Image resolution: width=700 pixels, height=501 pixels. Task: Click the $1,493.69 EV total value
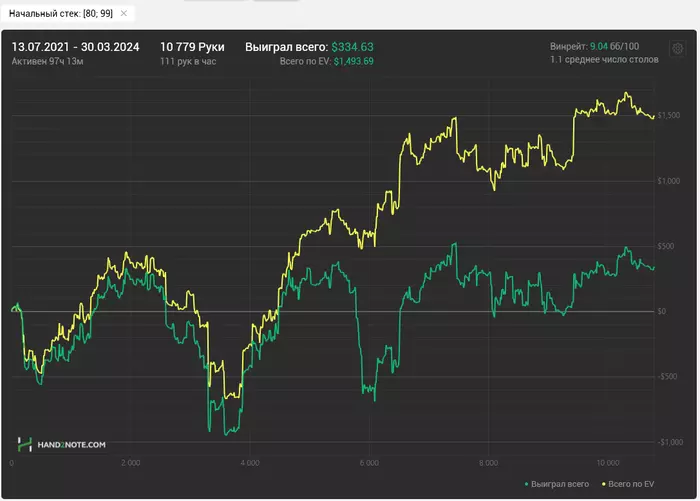353,61
